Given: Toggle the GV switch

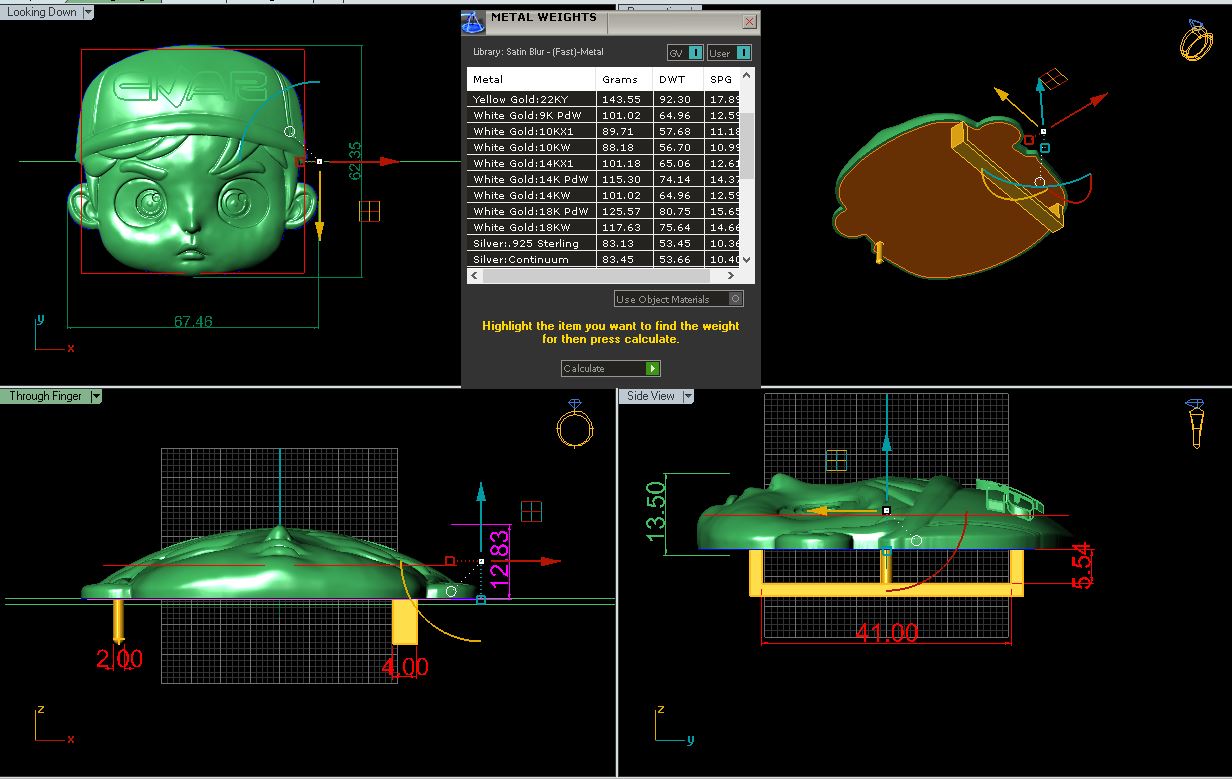Looking at the screenshot, I should 695,53.
